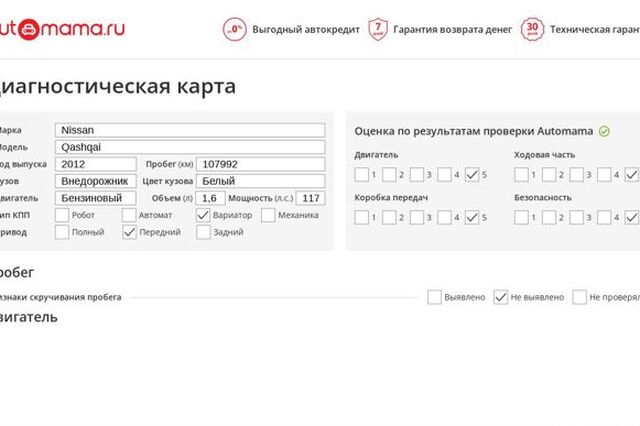Screen dimensions: 640x426
Task: Check Коробка передач rating box 1
Action: click(x=362, y=217)
